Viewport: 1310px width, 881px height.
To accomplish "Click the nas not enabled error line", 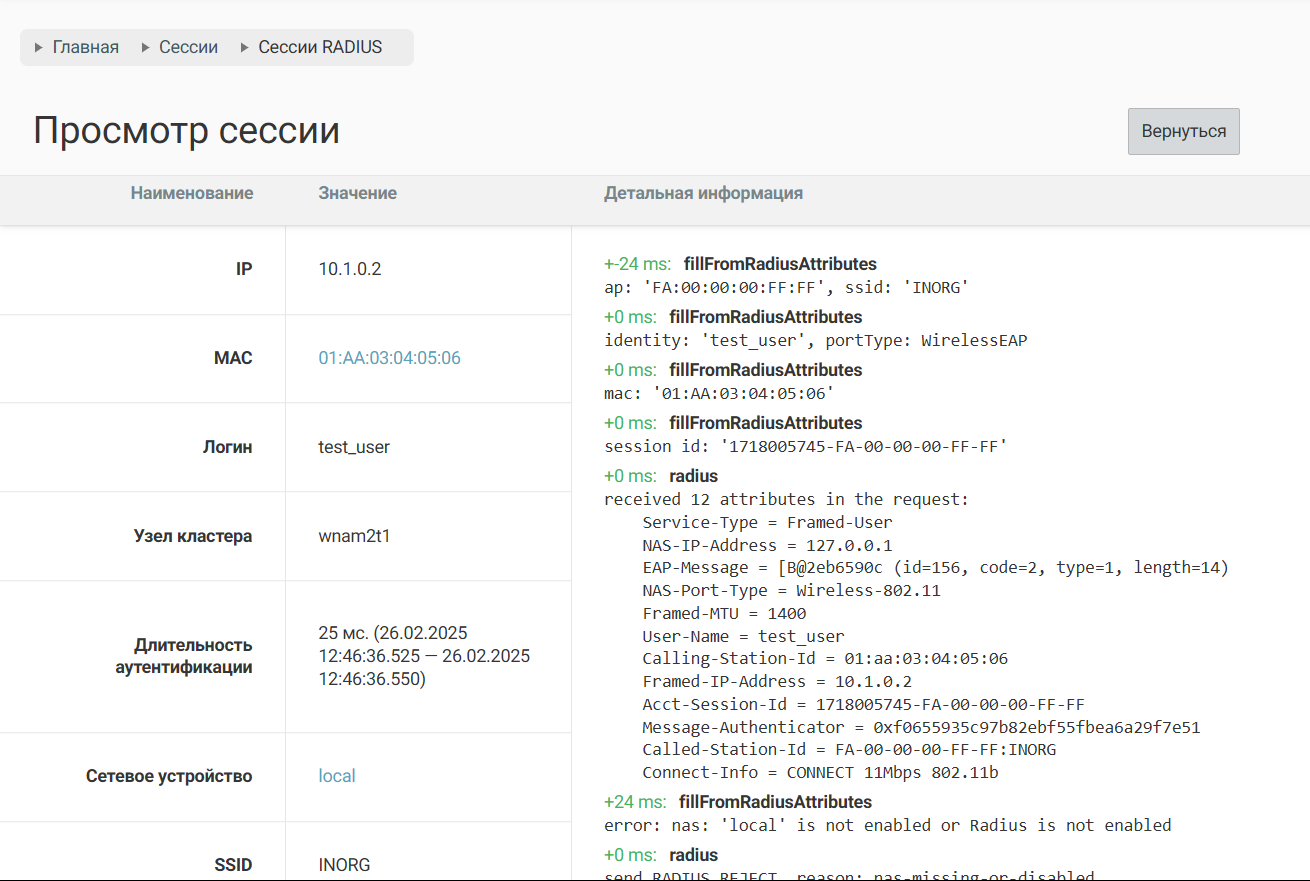I will [x=887, y=825].
